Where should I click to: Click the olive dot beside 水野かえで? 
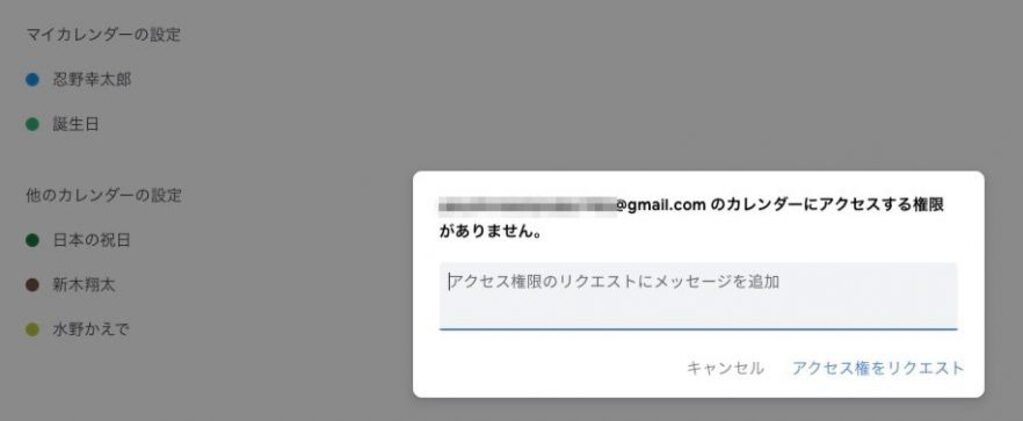pyautogui.click(x=33, y=330)
